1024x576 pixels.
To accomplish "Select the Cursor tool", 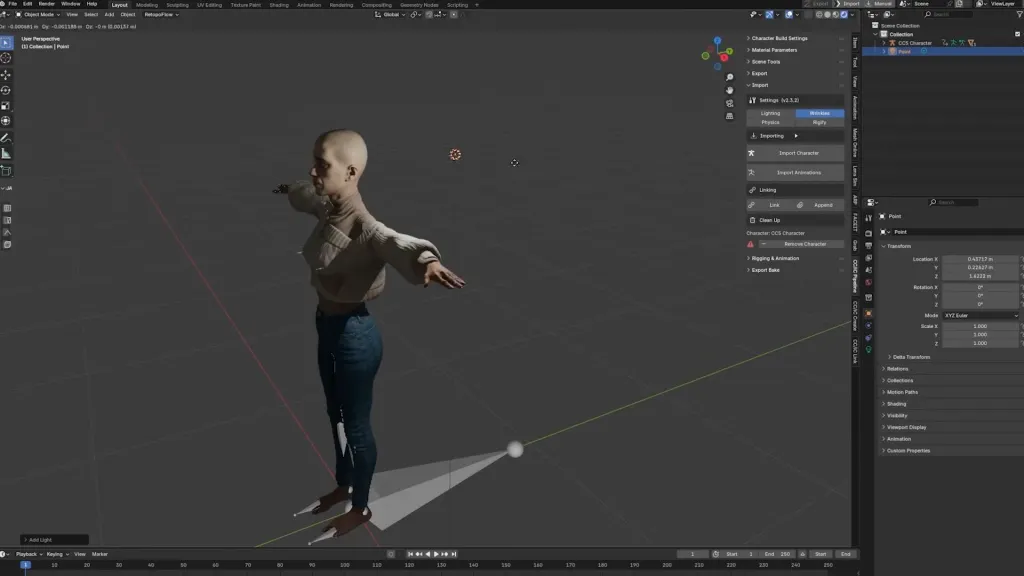I will point(6,58).
